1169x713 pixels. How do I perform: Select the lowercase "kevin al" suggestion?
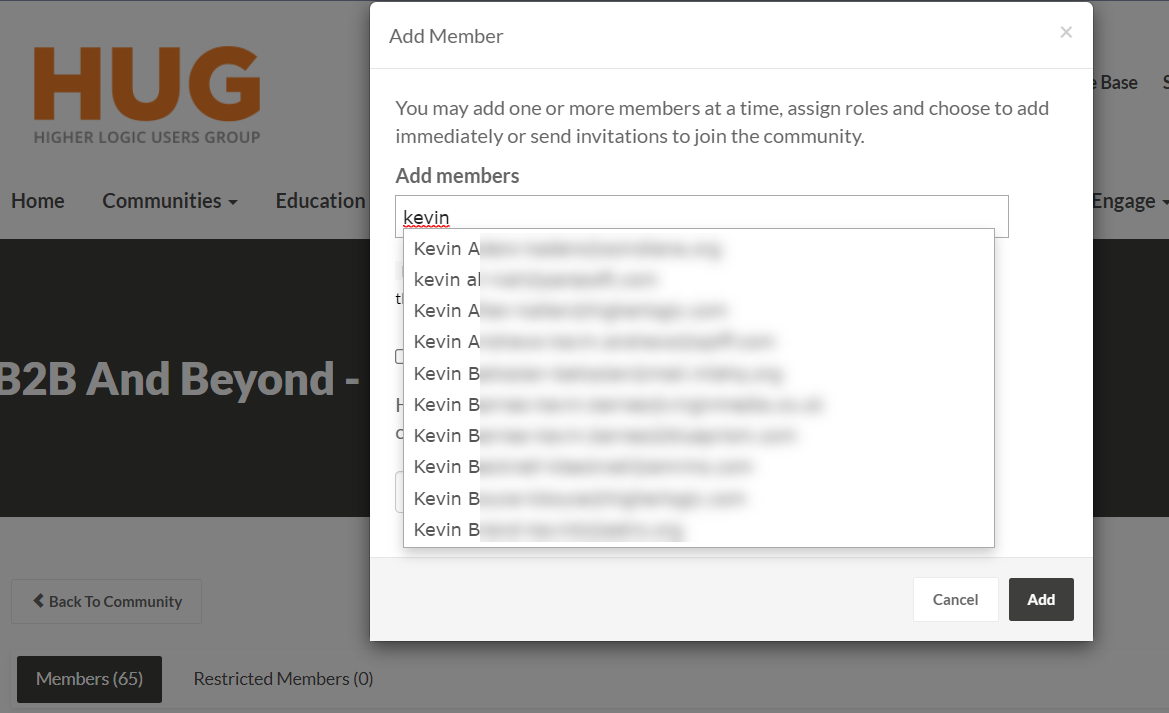pos(699,280)
